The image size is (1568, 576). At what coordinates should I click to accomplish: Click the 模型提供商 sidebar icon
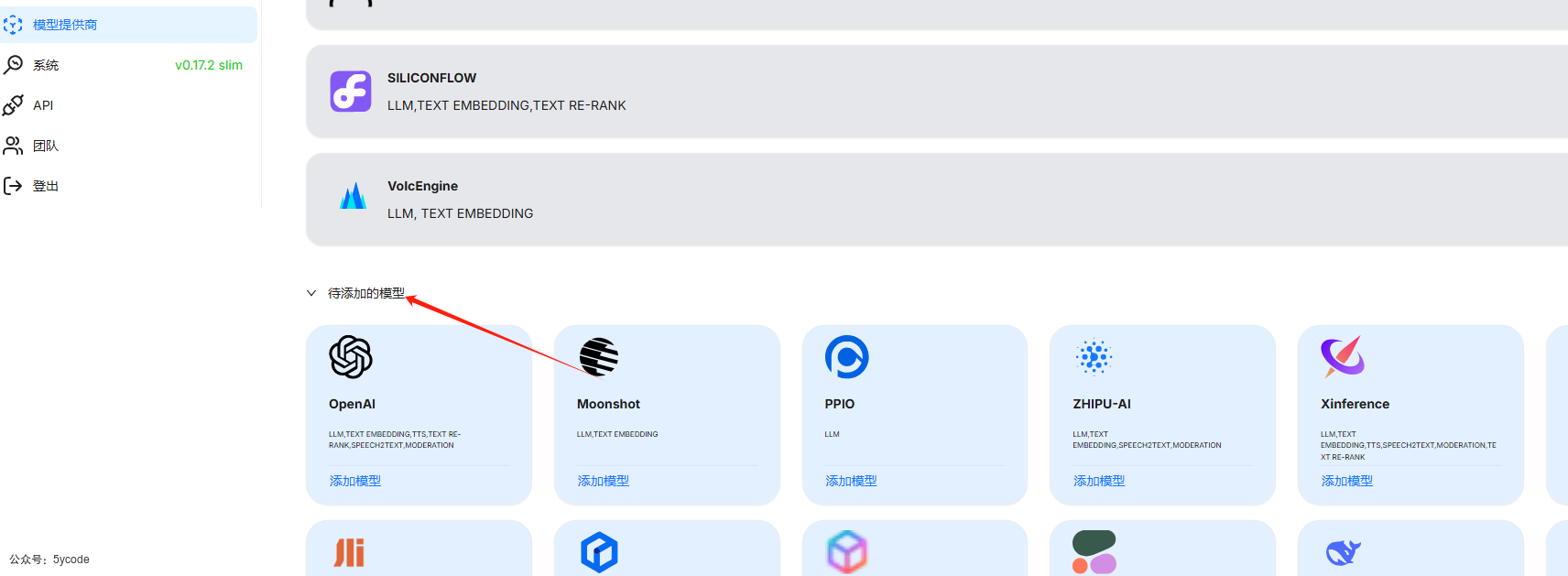13,25
